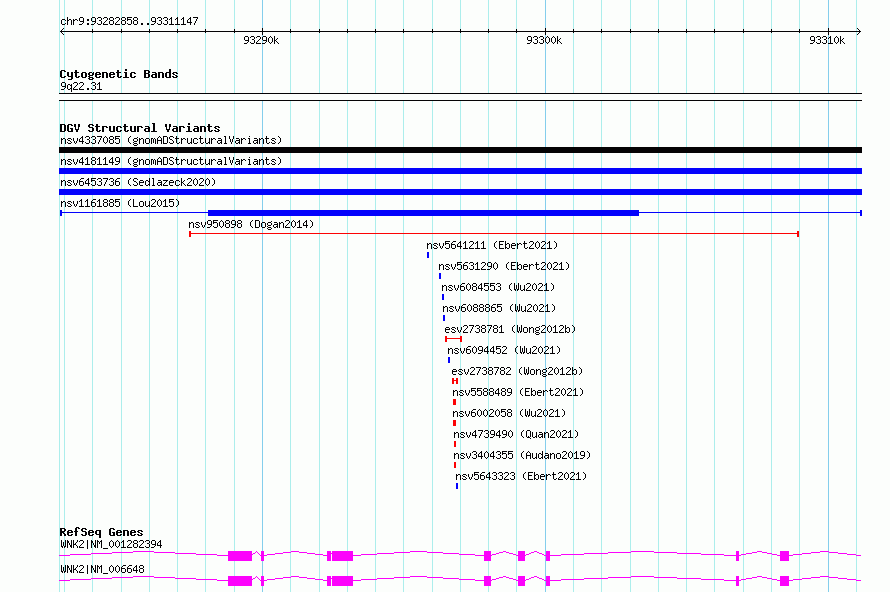Select the blue nsv6453736 variant bar
The width and height of the screenshot is (890, 592).
[x=460, y=192]
